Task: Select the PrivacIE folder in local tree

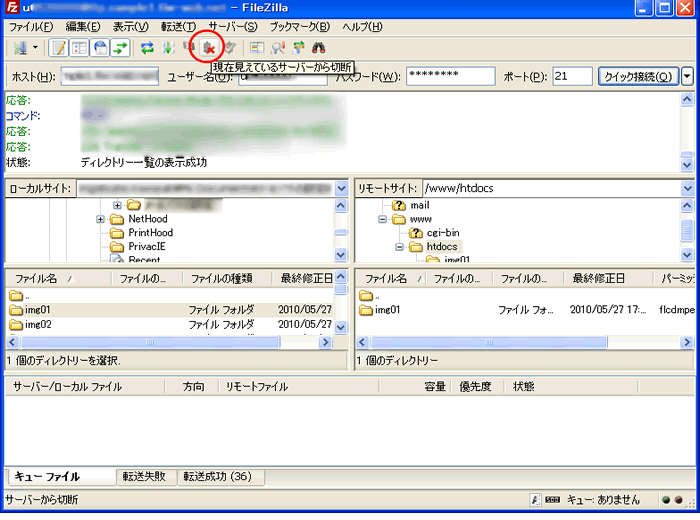Action: [x=147, y=247]
